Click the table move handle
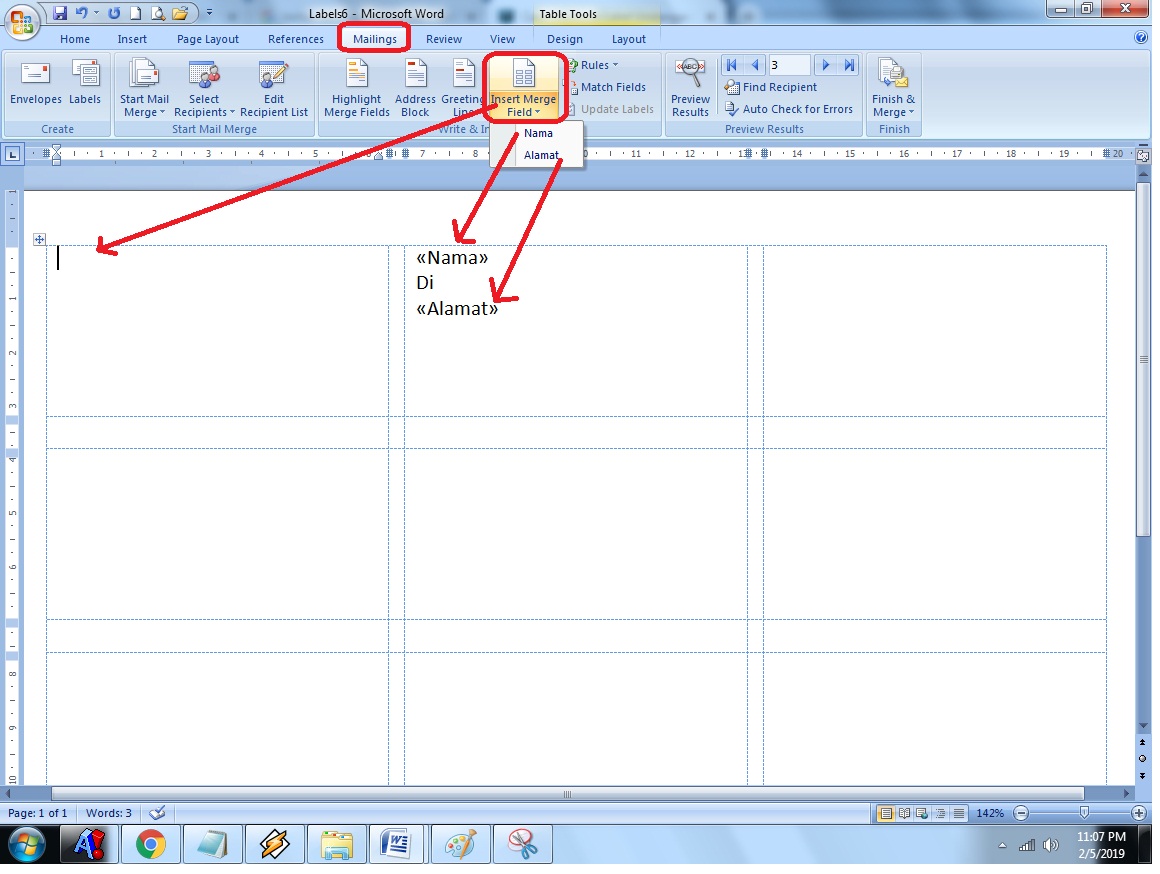This screenshot has height=874, width=1160. pos(39,239)
